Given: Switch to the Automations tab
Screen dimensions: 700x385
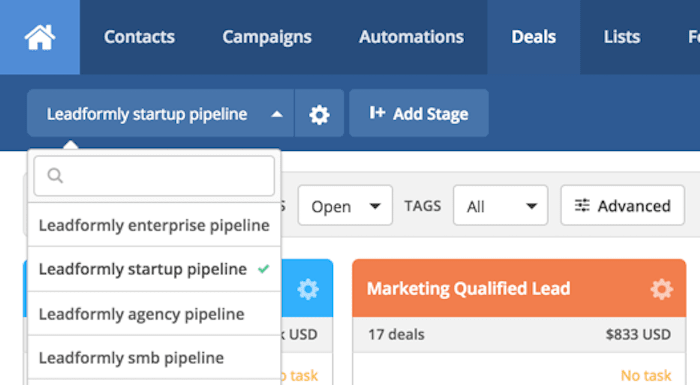Looking at the screenshot, I should coord(411,37).
